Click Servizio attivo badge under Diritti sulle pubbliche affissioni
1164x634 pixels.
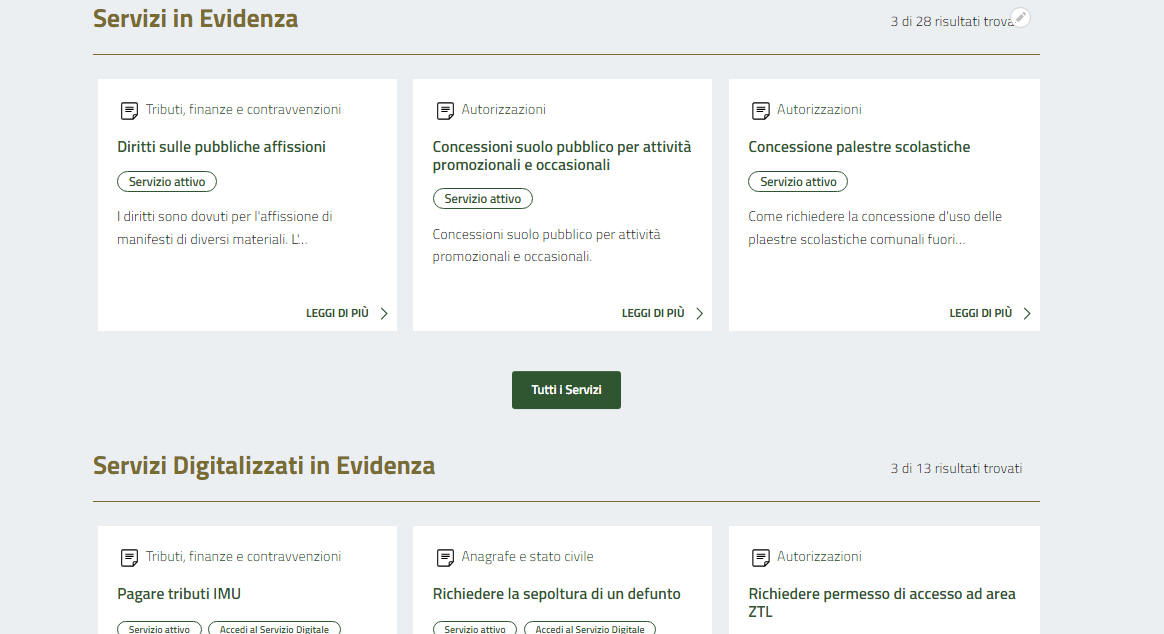[167, 182]
